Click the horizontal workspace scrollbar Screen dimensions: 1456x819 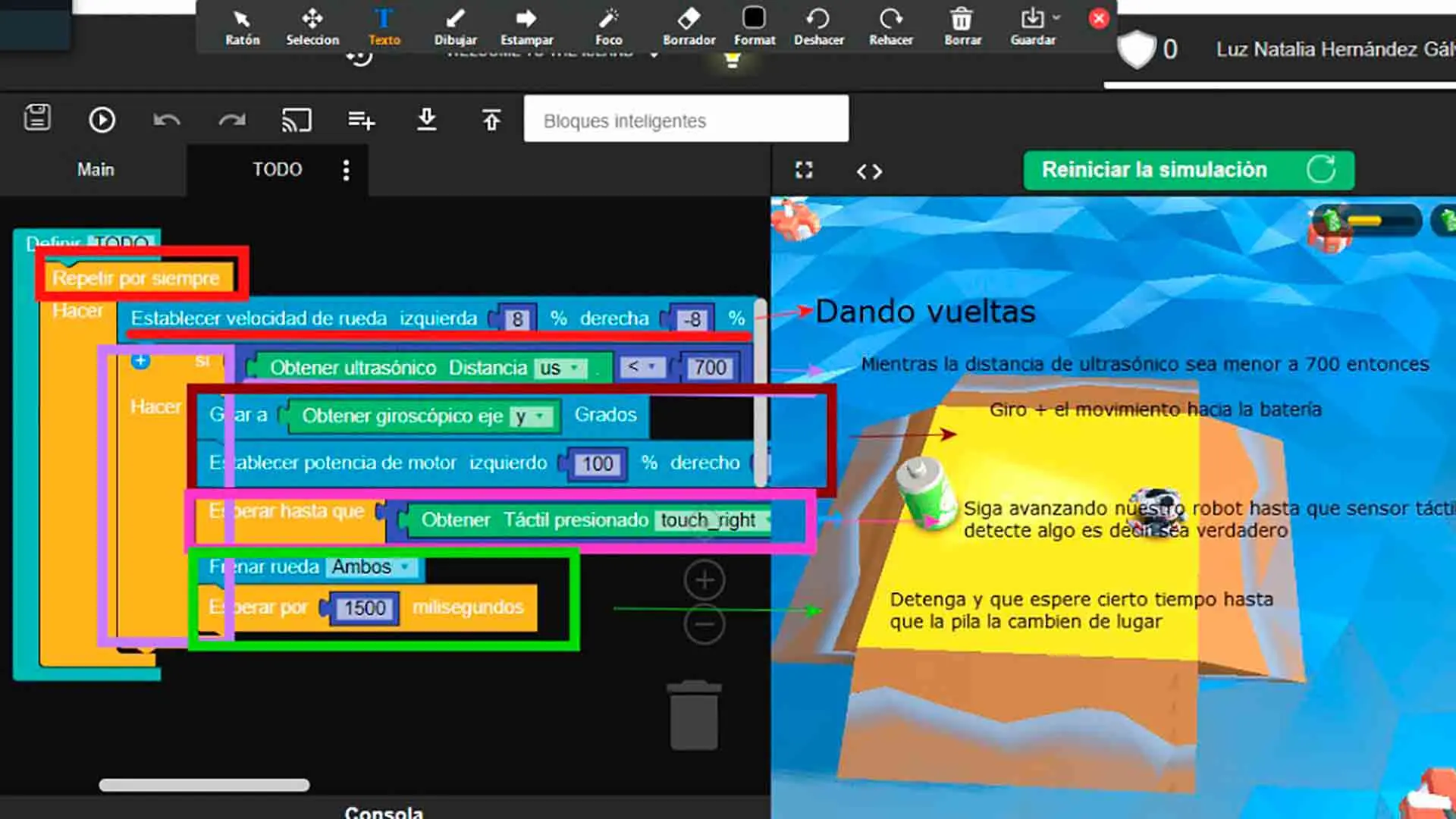pos(204,785)
